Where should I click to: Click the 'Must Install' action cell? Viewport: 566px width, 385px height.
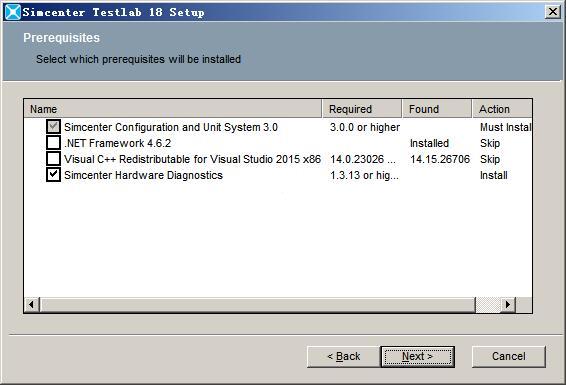[506, 127]
